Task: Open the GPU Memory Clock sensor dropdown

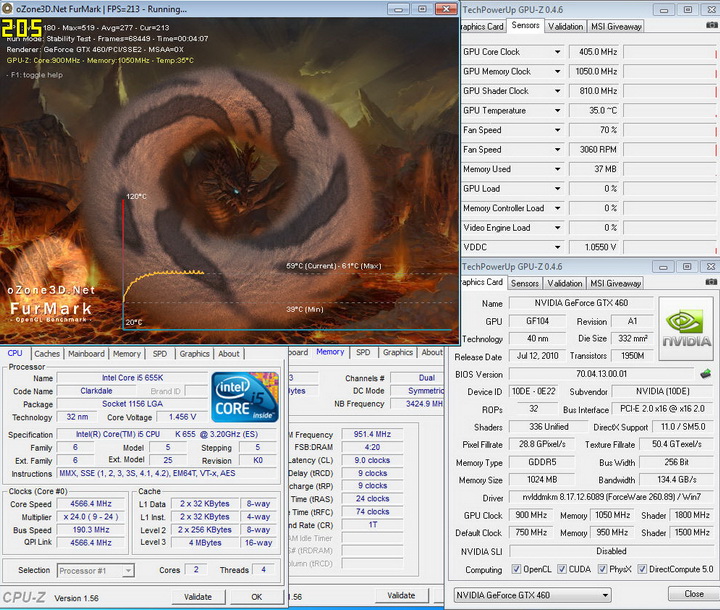Action: click(557, 72)
